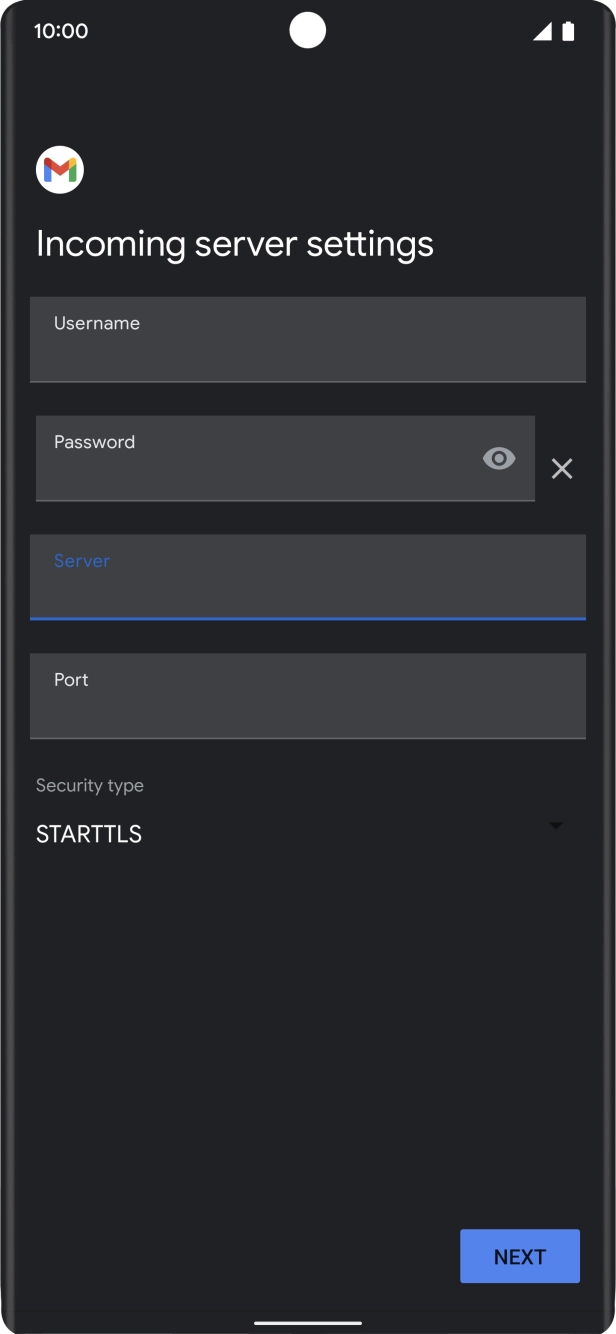Image resolution: width=616 pixels, height=1334 pixels.
Task: Tap the camera cutout area
Action: [307, 30]
